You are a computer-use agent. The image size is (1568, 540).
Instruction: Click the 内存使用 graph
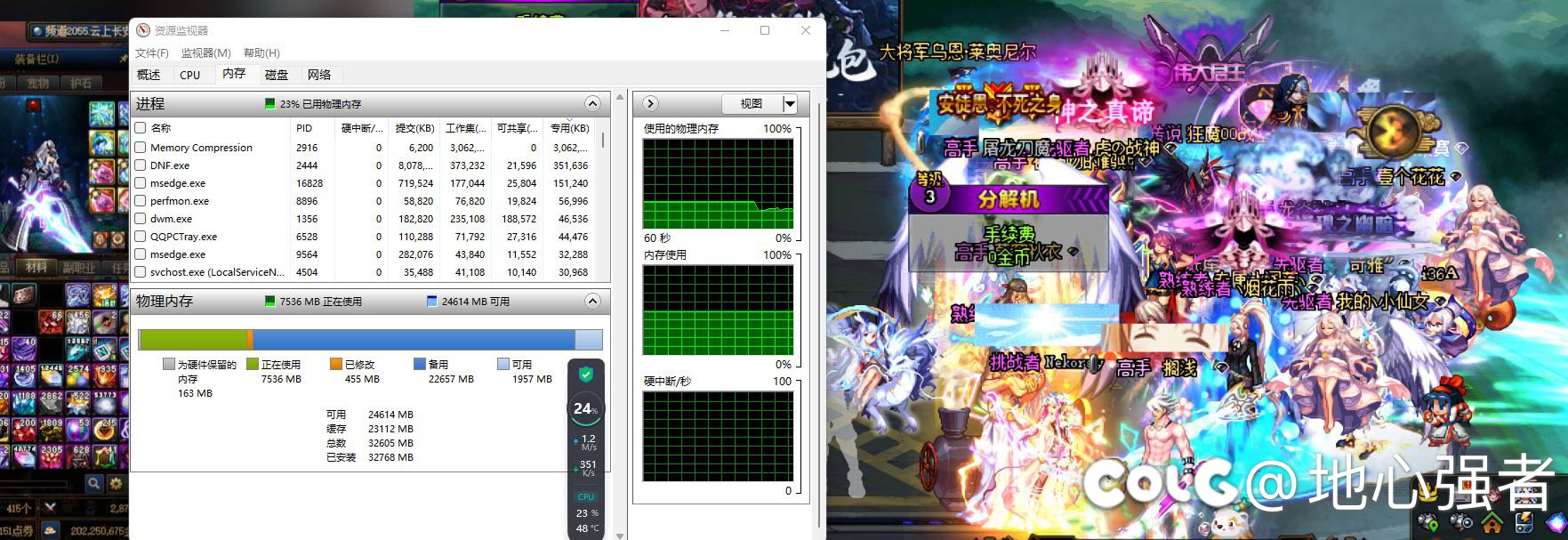tap(718, 310)
